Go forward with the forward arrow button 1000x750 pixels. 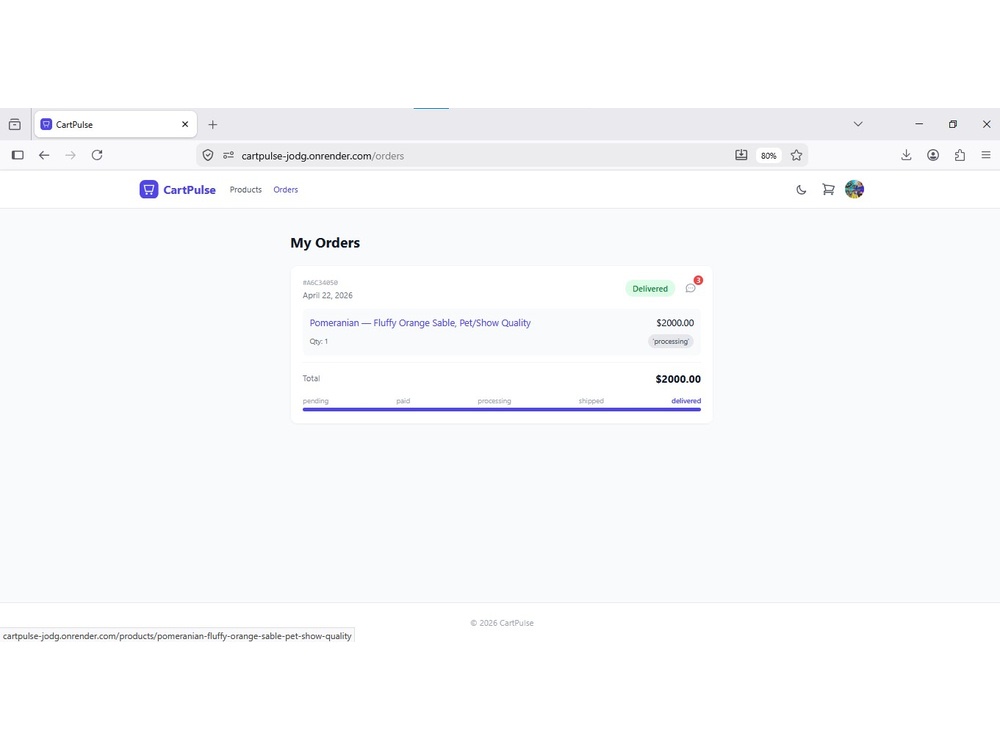tap(70, 155)
